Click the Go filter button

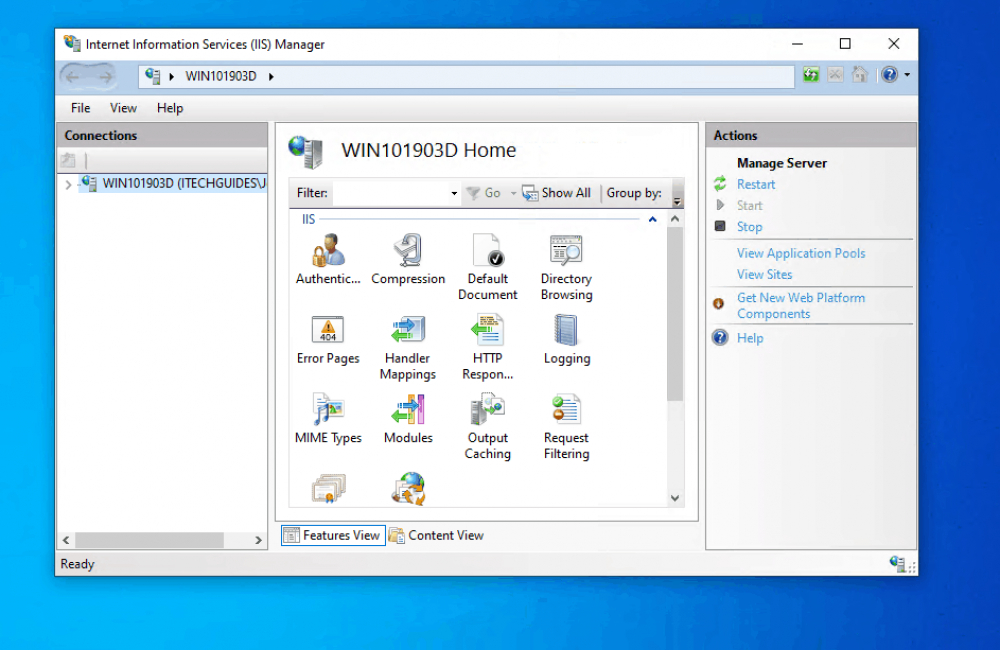(484, 193)
